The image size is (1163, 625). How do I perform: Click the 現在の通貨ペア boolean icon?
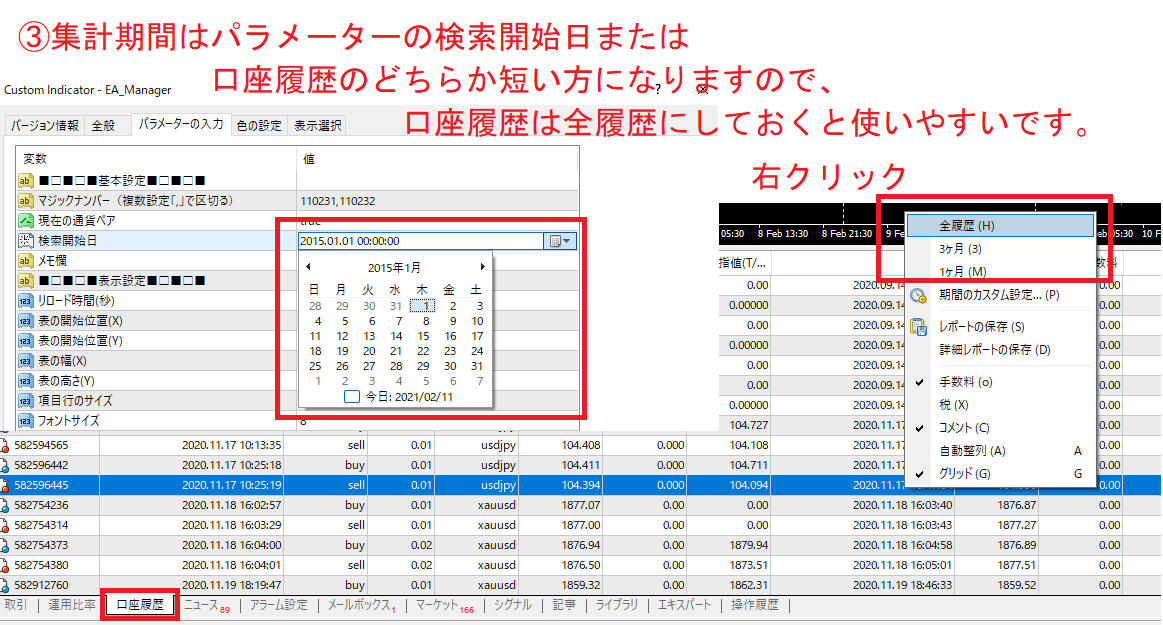25,221
